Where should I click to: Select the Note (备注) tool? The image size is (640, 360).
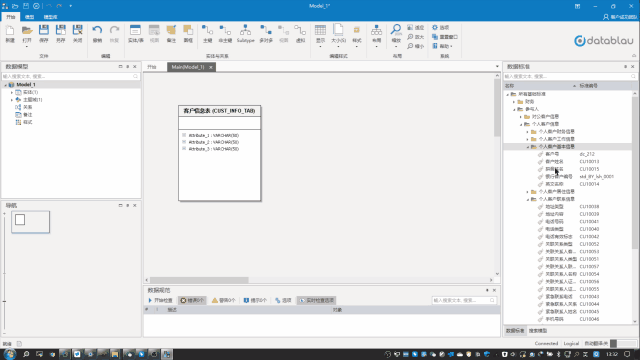[x=171, y=33]
